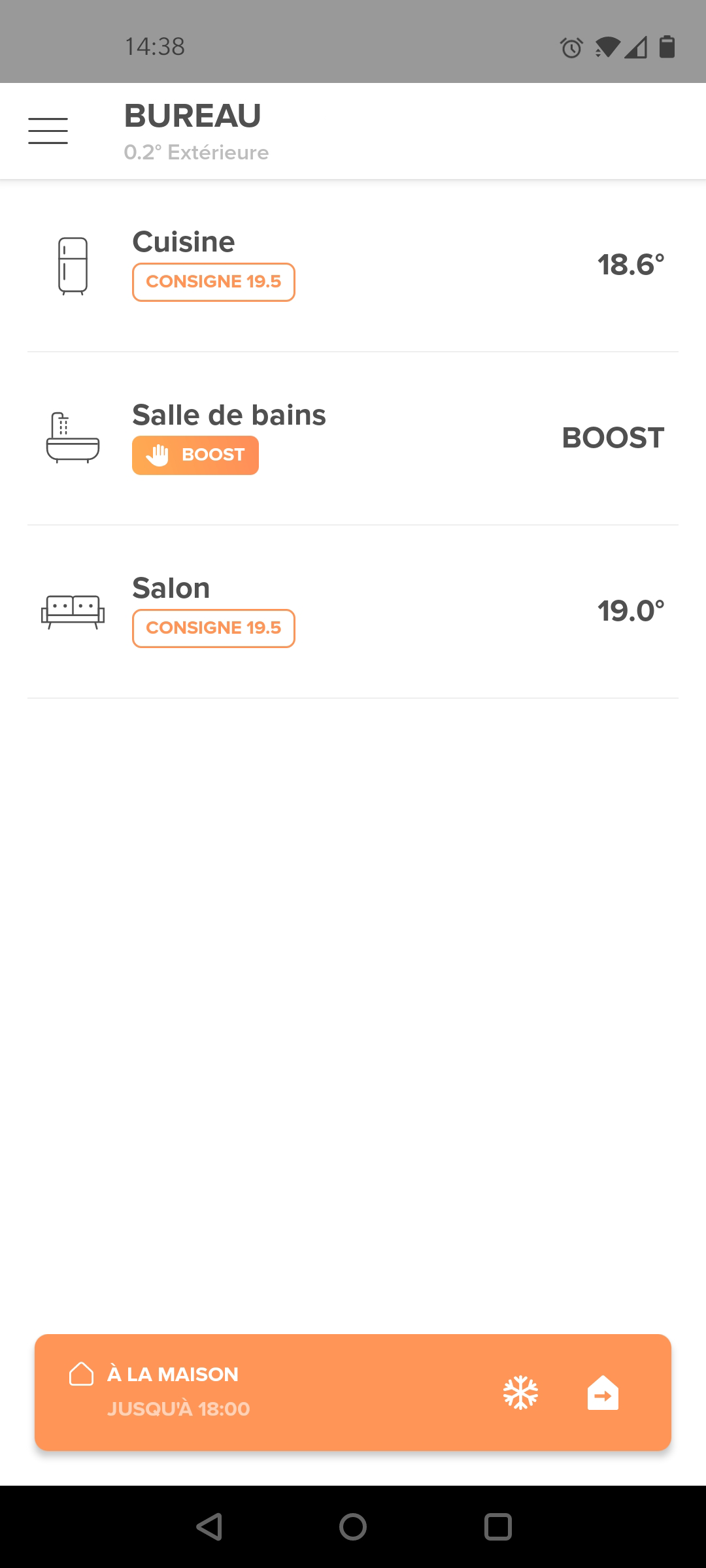The width and height of the screenshot is (706, 1568).
Task: Tap the leaving-home arrow icon
Action: [x=603, y=1392]
